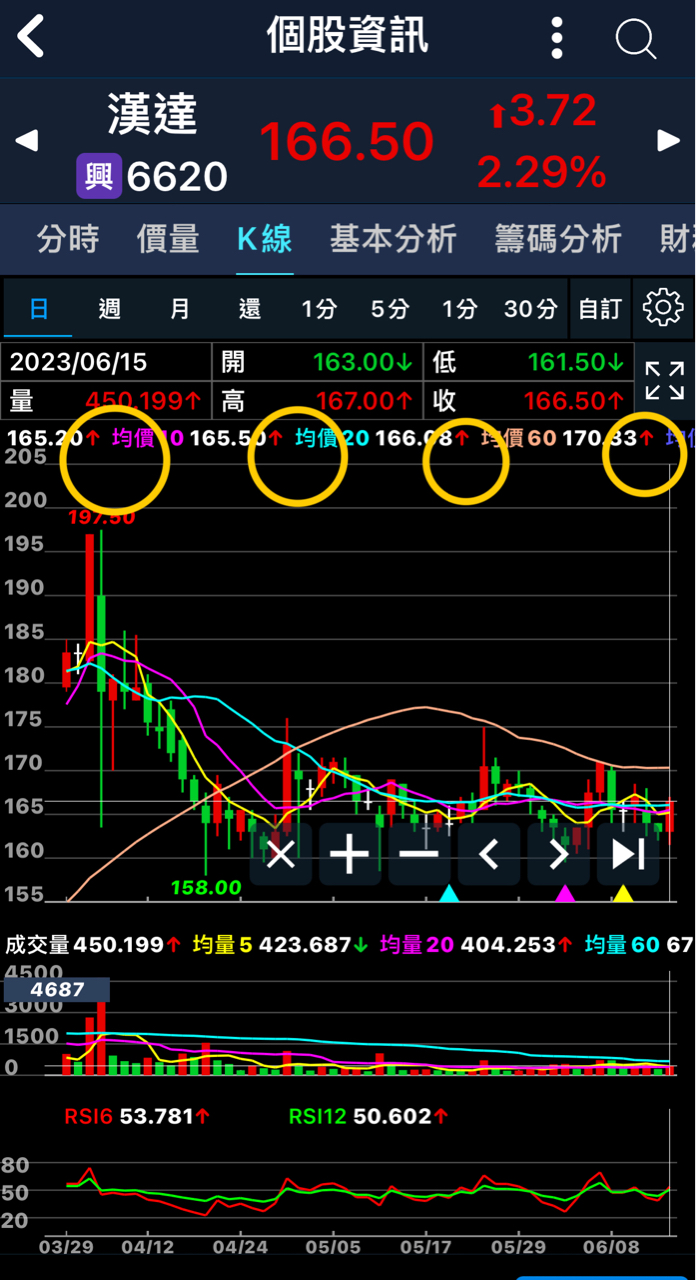The height and width of the screenshot is (1280, 696).
Task: Move crosshair to previous candle
Action: tap(489, 854)
